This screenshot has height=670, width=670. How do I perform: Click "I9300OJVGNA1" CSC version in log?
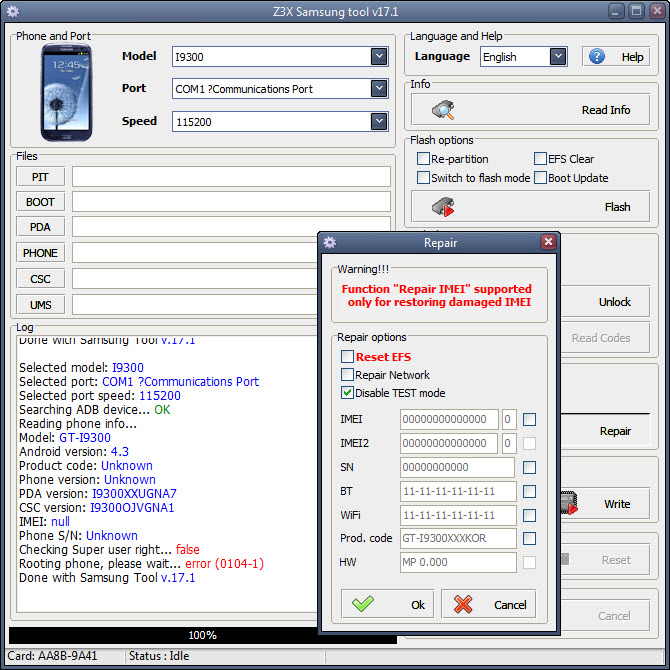pyautogui.click(x=132, y=508)
